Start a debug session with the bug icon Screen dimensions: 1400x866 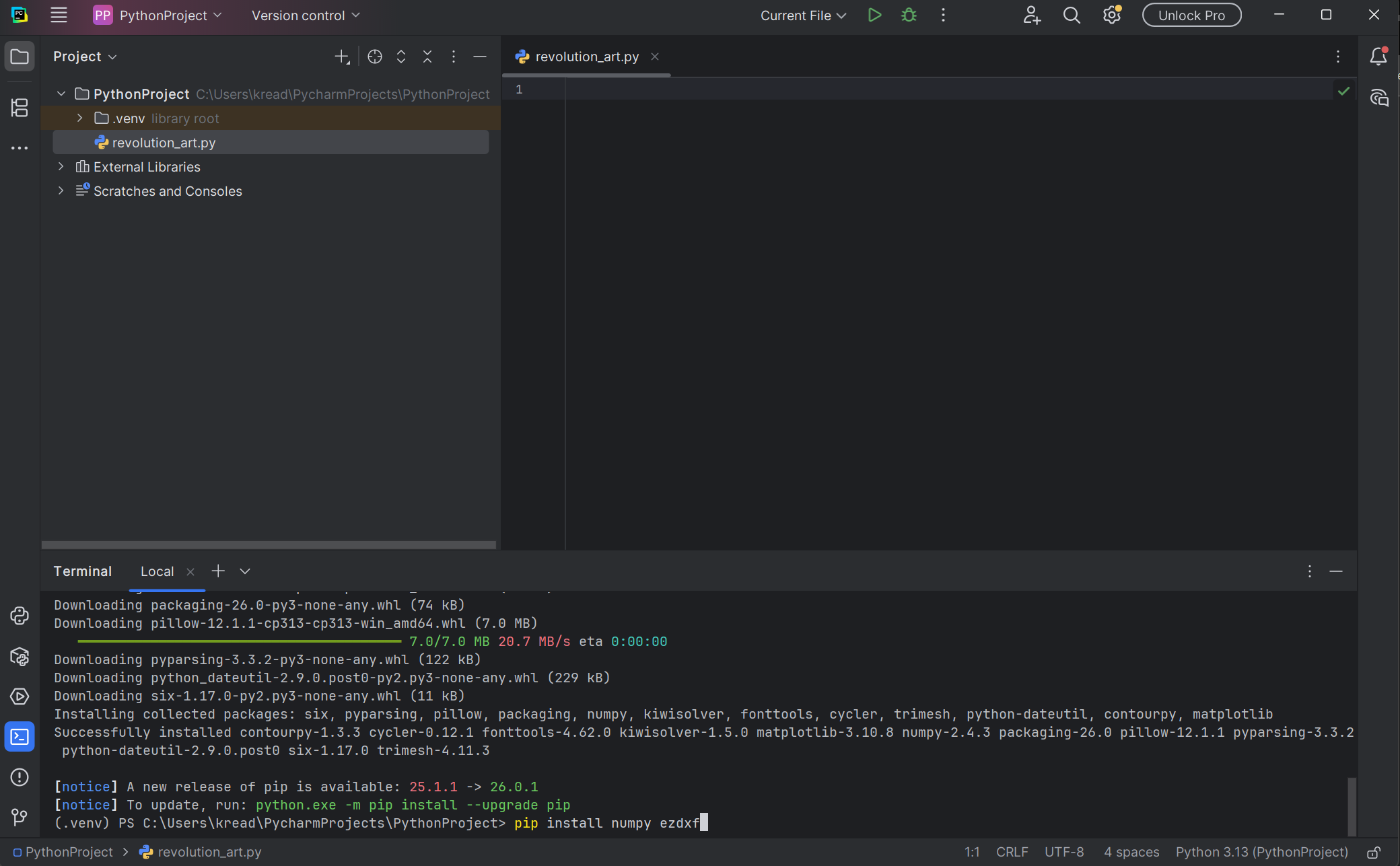(x=909, y=15)
